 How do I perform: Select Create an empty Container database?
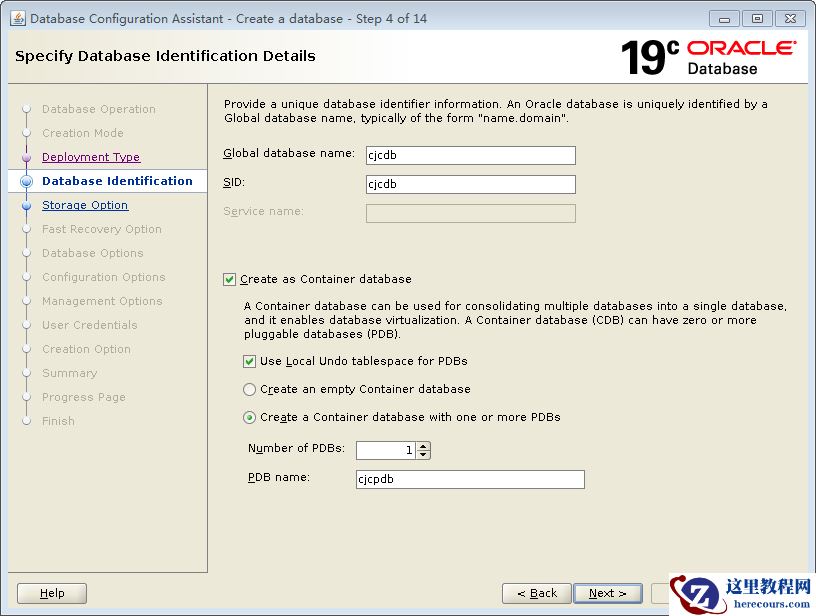point(250,389)
